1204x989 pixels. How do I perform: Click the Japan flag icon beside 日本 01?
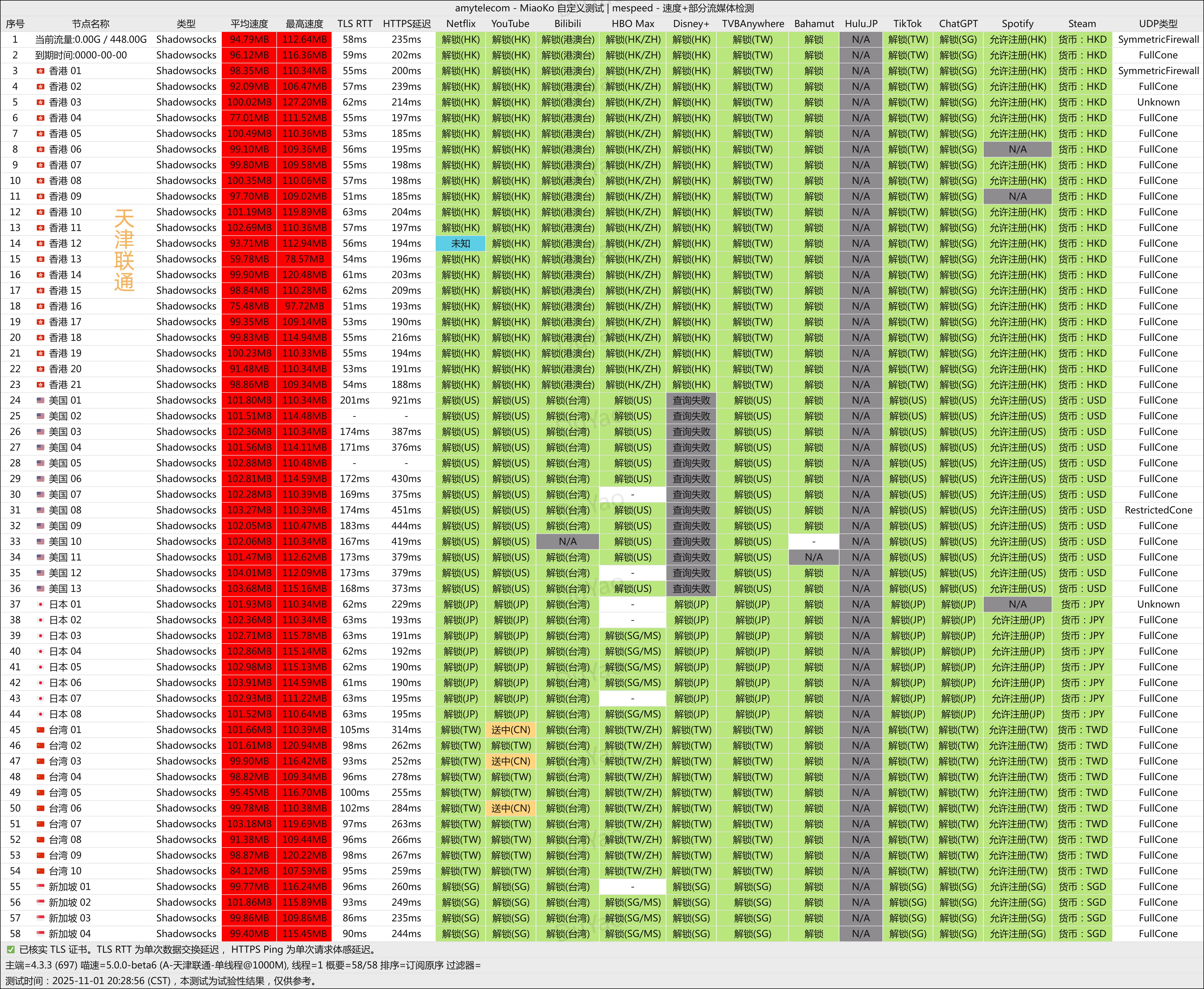click(41, 604)
